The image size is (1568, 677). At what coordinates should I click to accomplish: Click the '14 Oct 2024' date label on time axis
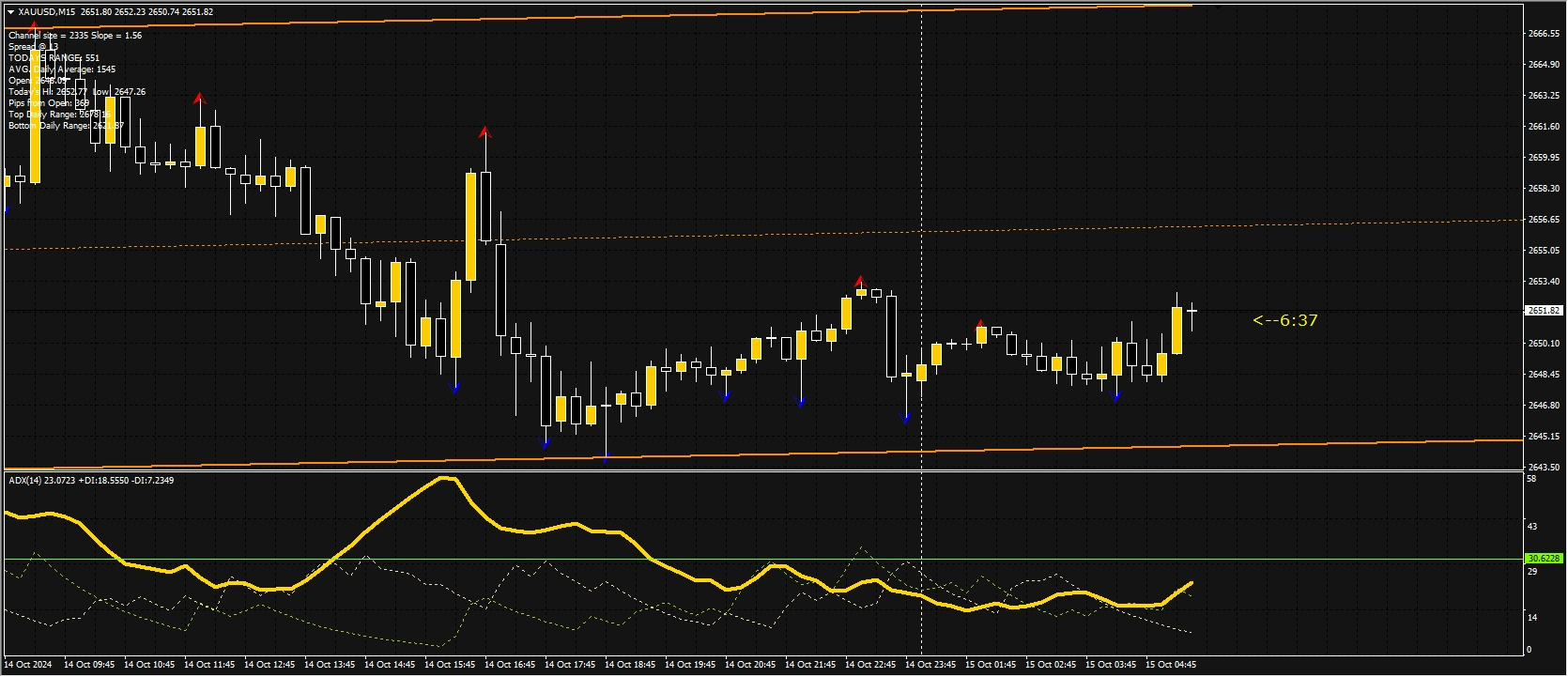[x=28, y=665]
